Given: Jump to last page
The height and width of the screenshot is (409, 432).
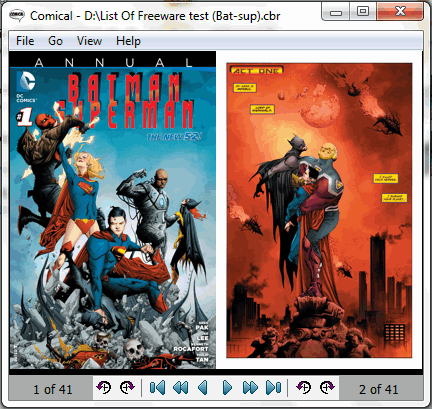Looking at the screenshot, I should tap(273, 388).
